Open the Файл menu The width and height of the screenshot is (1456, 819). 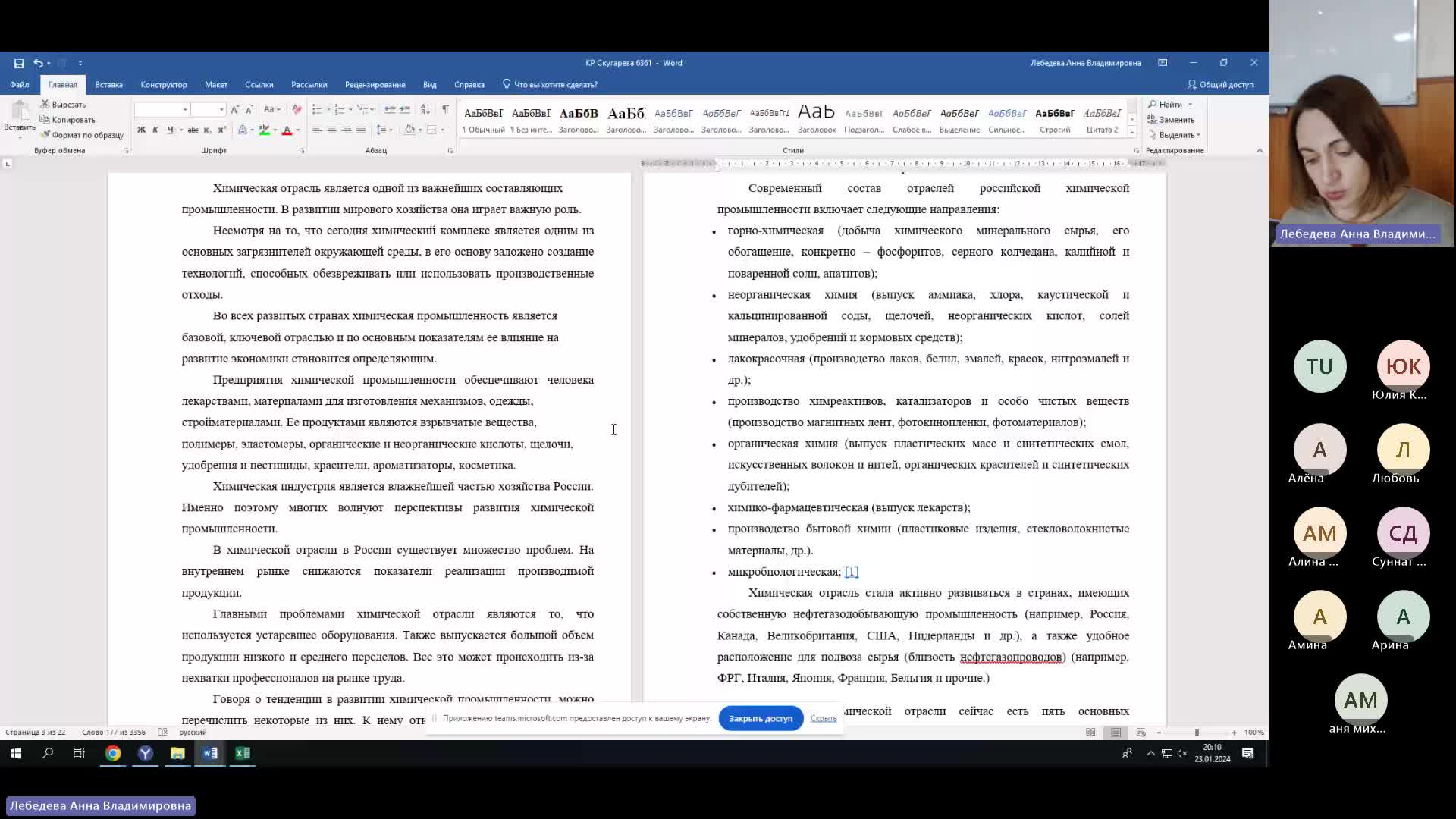point(20,85)
